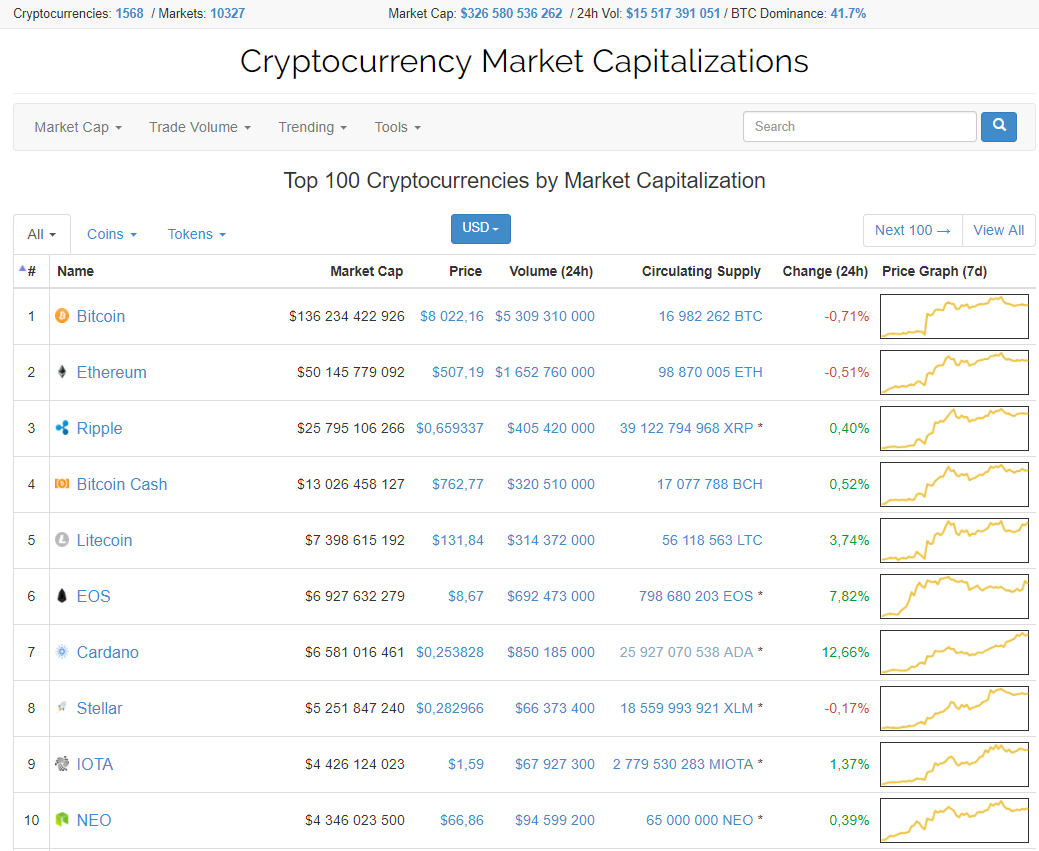The image size is (1039, 851).
Task: Click the View All button
Action: click(x=998, y=230)
